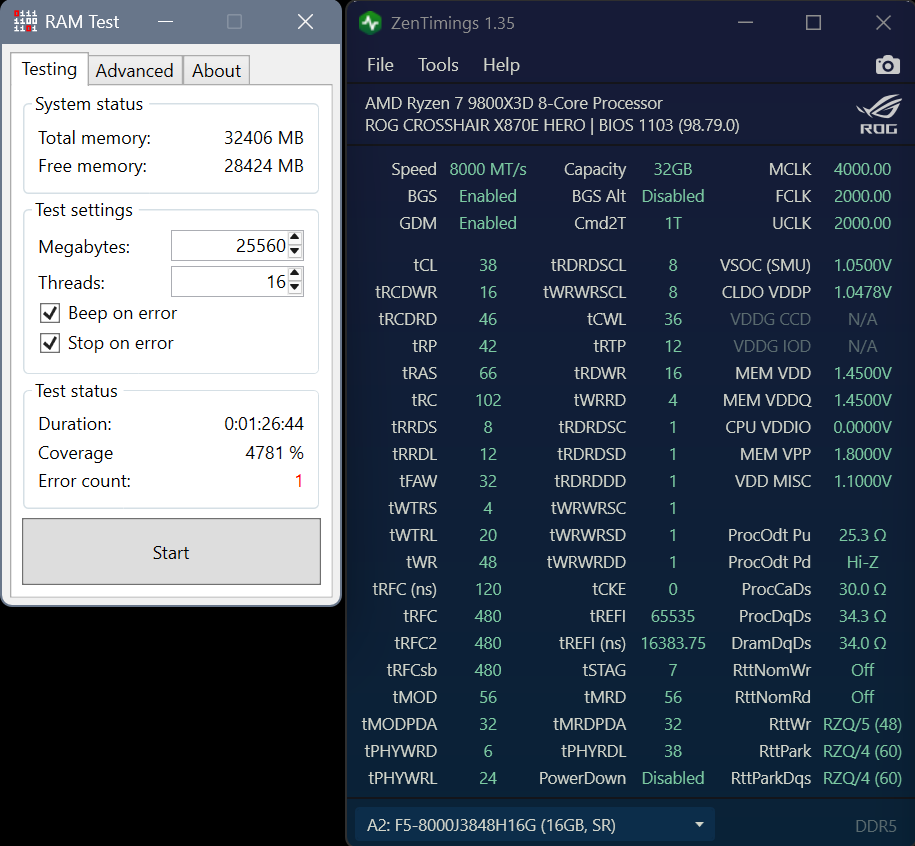Take a ZenTimings screenshot with the camera icon

pos(887,65)
